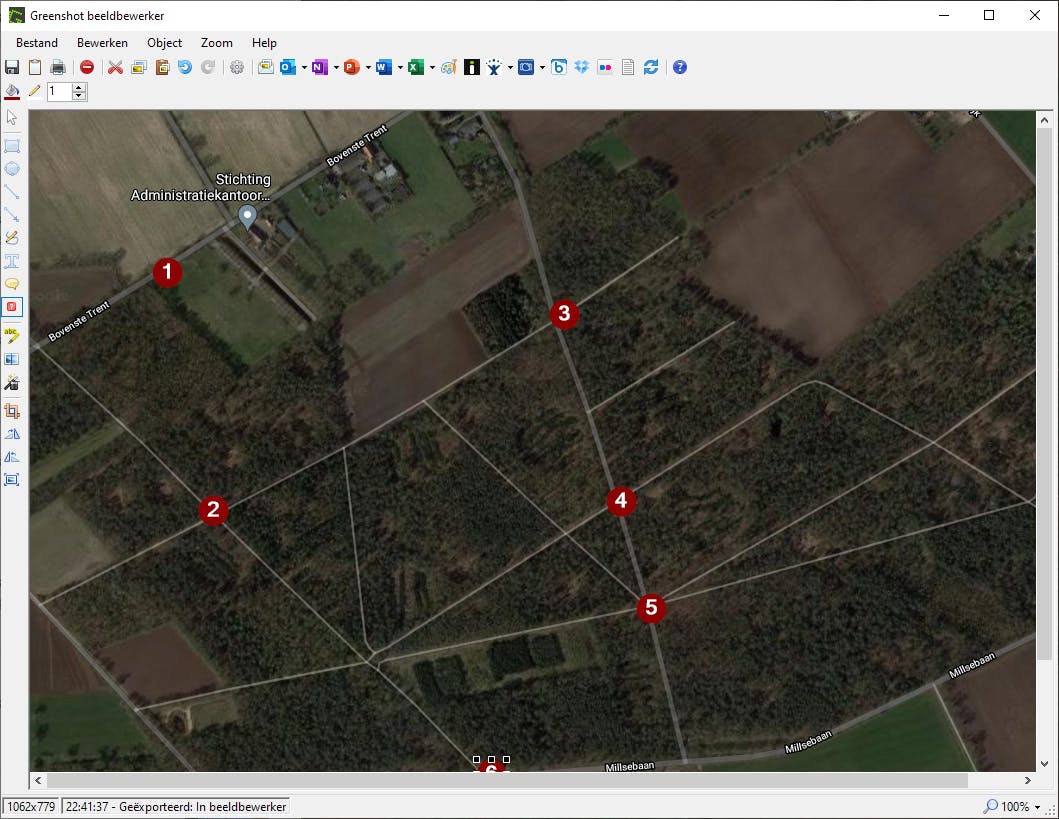The height and width of the screenshot is (819, 1059).
Task: Click the red Close editor button
Action: [87, 67]
